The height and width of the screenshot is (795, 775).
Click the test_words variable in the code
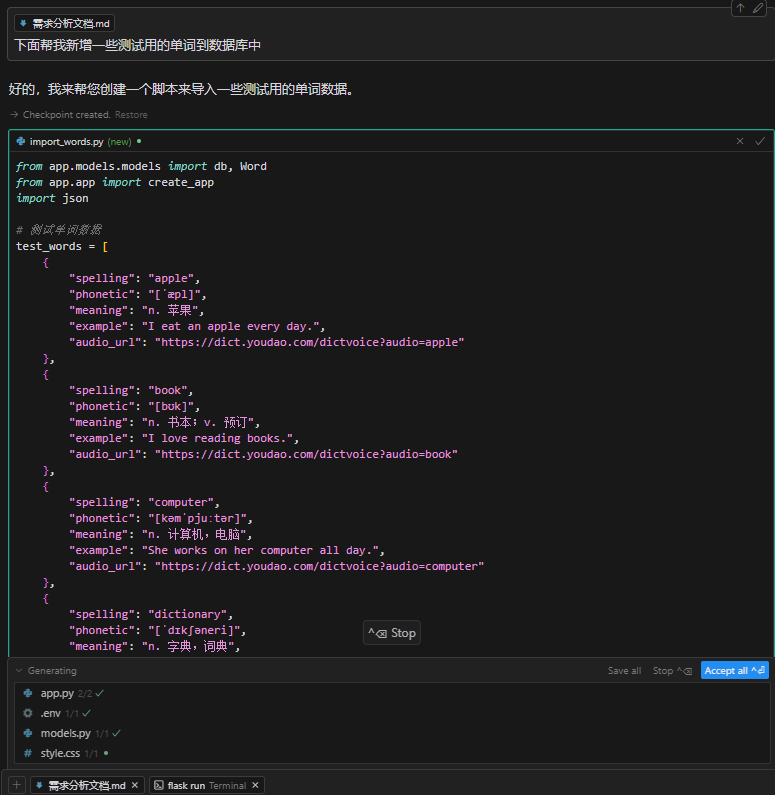[x=49, y=246]
